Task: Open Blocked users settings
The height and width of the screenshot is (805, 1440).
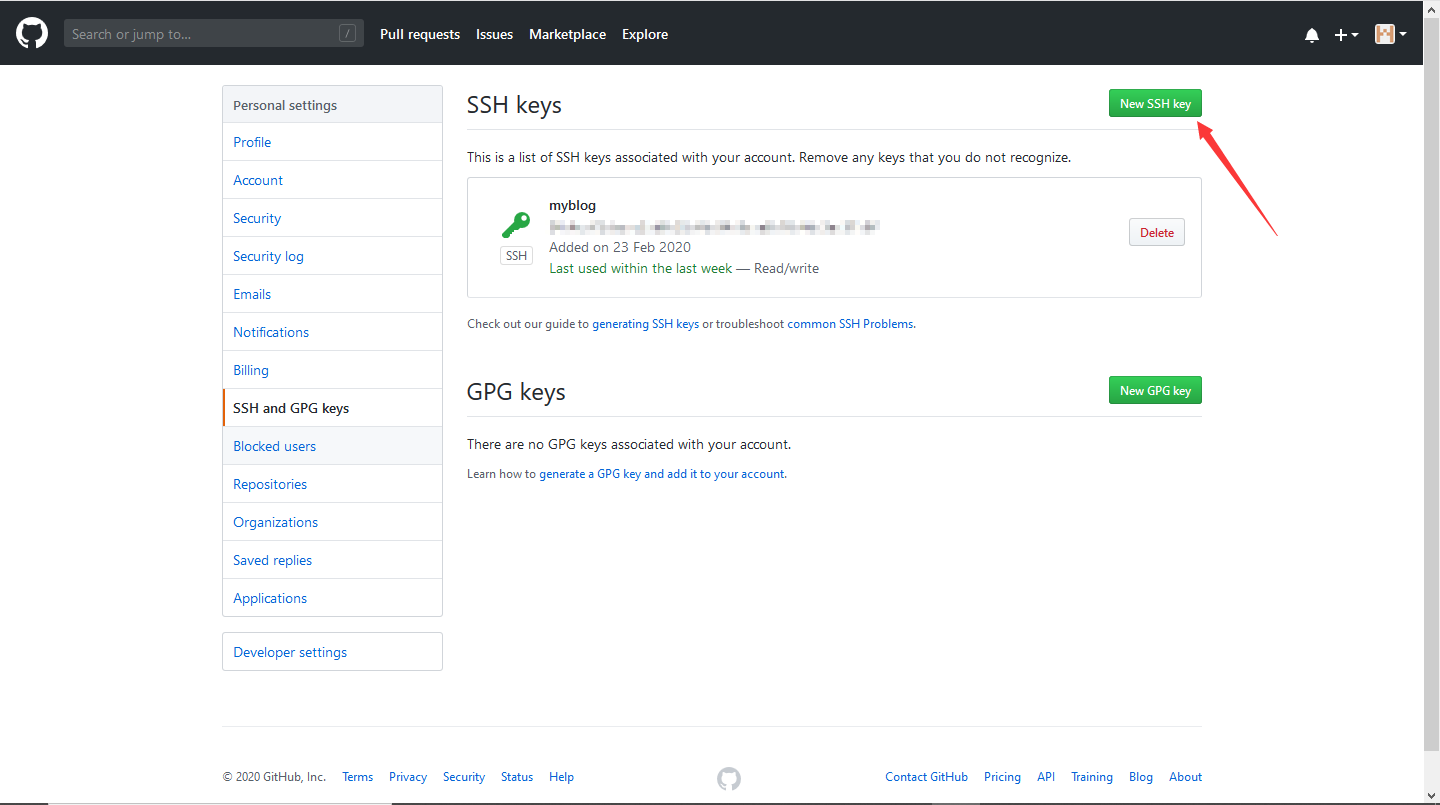Action: [332, 446]
